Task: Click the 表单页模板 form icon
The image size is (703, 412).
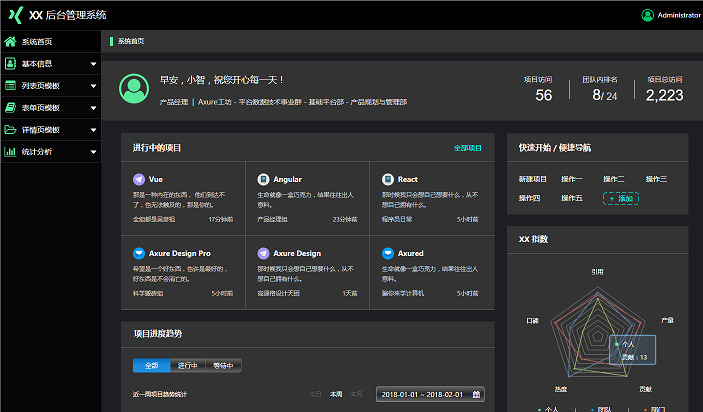Action: click(10, 108)
